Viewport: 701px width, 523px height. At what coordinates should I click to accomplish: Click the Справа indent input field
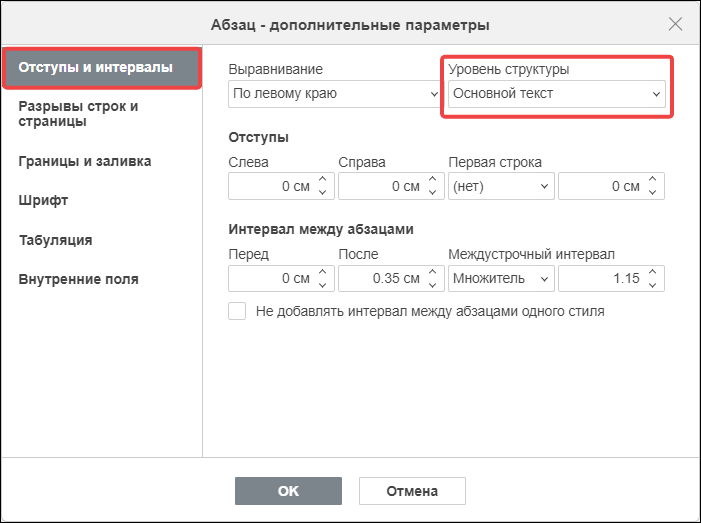[391, 186]
